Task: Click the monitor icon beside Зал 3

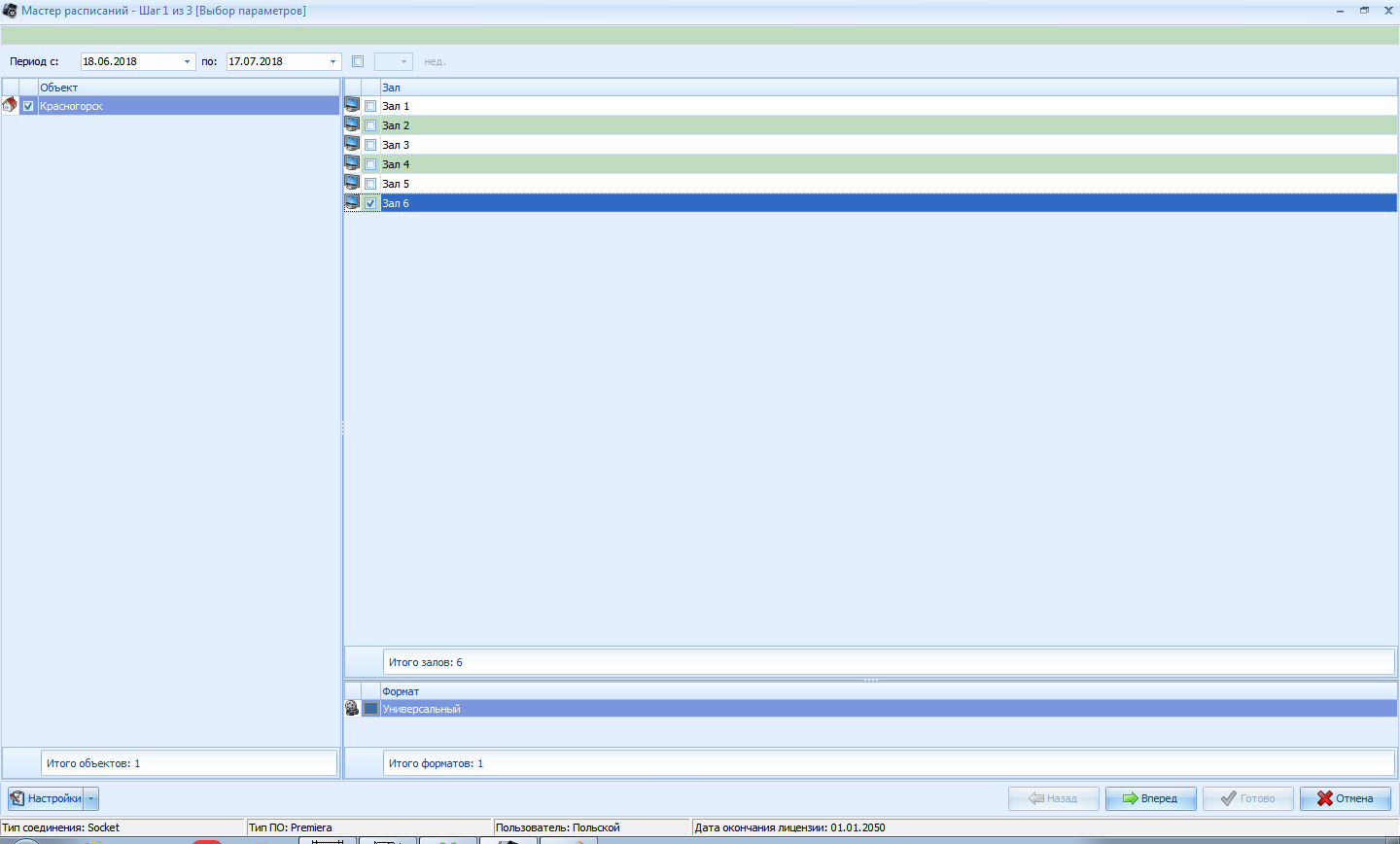Action: [x=352, y=144]
